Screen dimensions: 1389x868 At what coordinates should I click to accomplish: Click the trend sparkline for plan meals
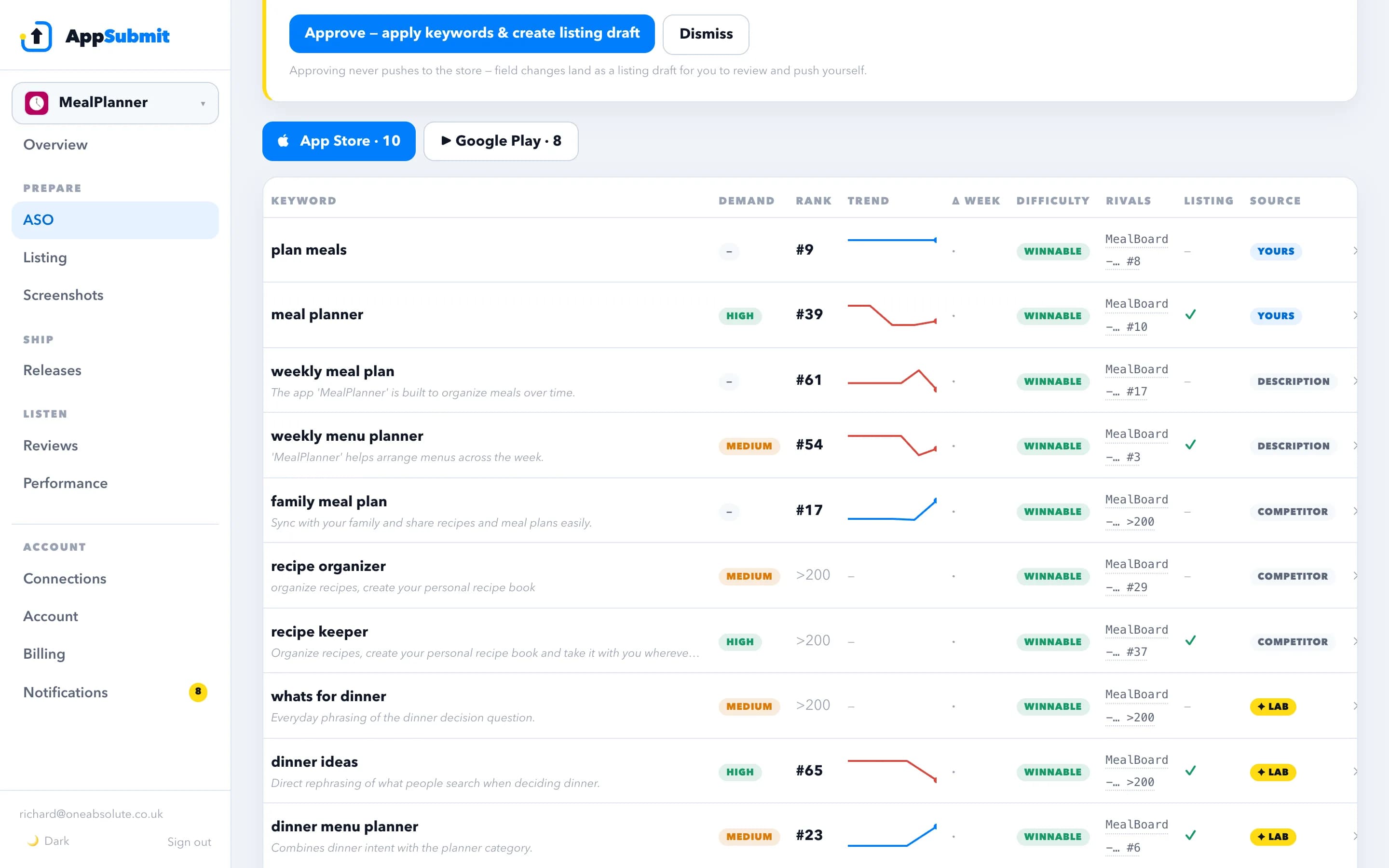[892, 240]
